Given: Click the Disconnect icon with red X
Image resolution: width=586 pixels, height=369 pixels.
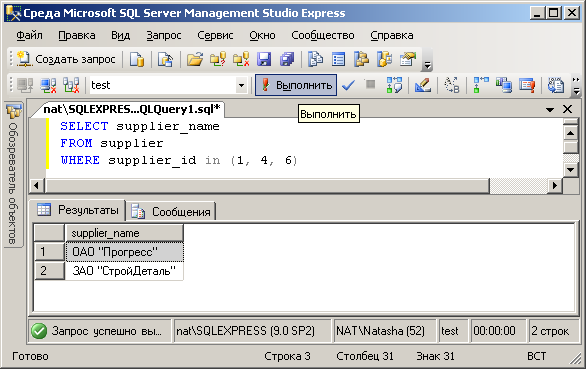Looking at the screenshot, I should point(48,85).
